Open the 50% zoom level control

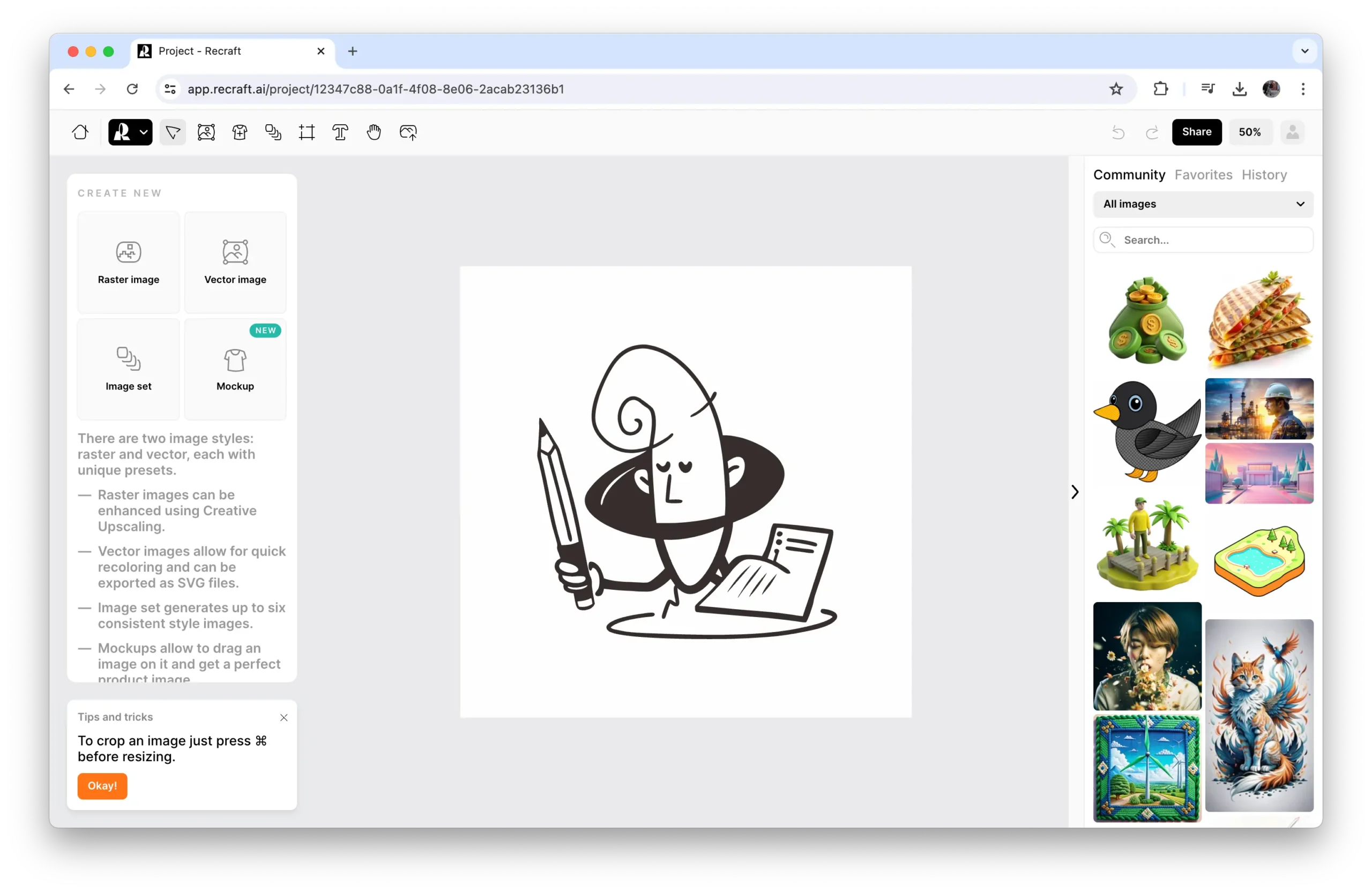click(x=1249, y=132)
